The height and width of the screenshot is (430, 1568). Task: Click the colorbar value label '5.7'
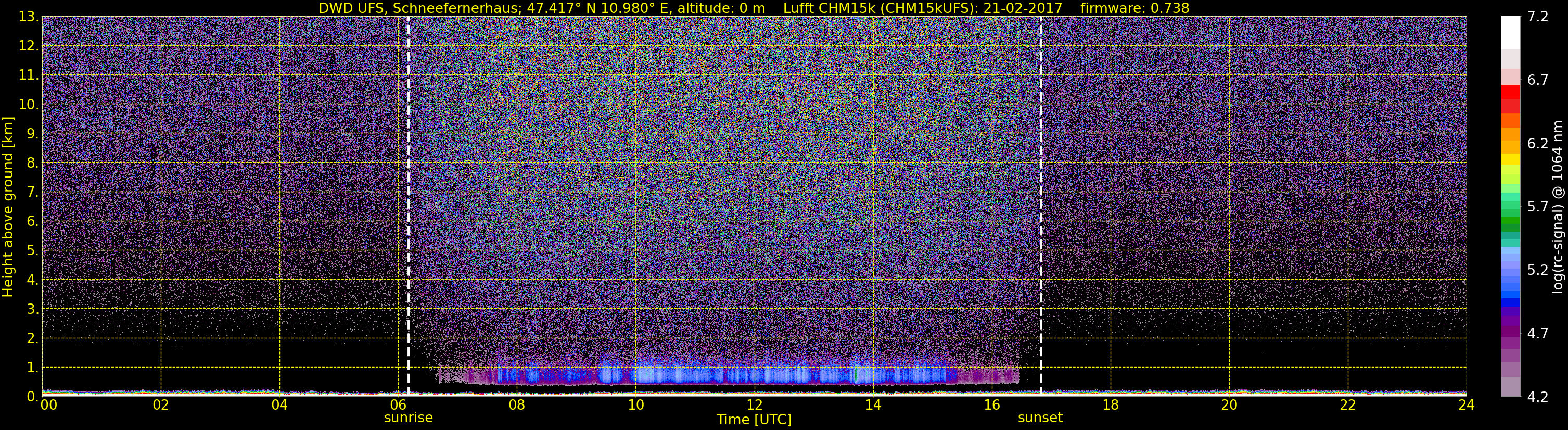click(1538, 207)
